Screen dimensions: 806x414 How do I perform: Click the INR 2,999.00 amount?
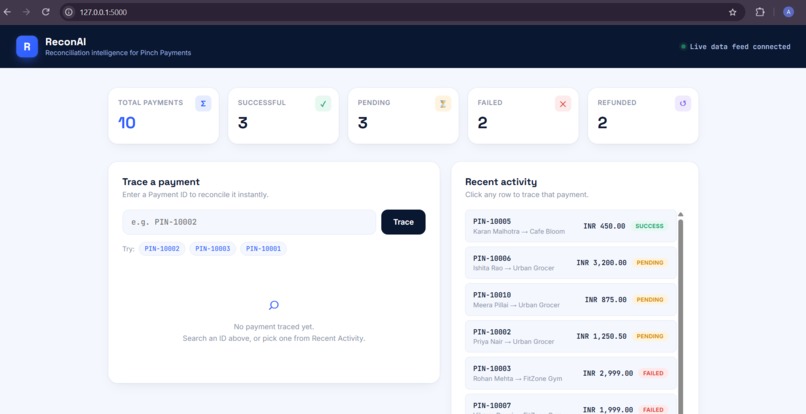(608, 373)
